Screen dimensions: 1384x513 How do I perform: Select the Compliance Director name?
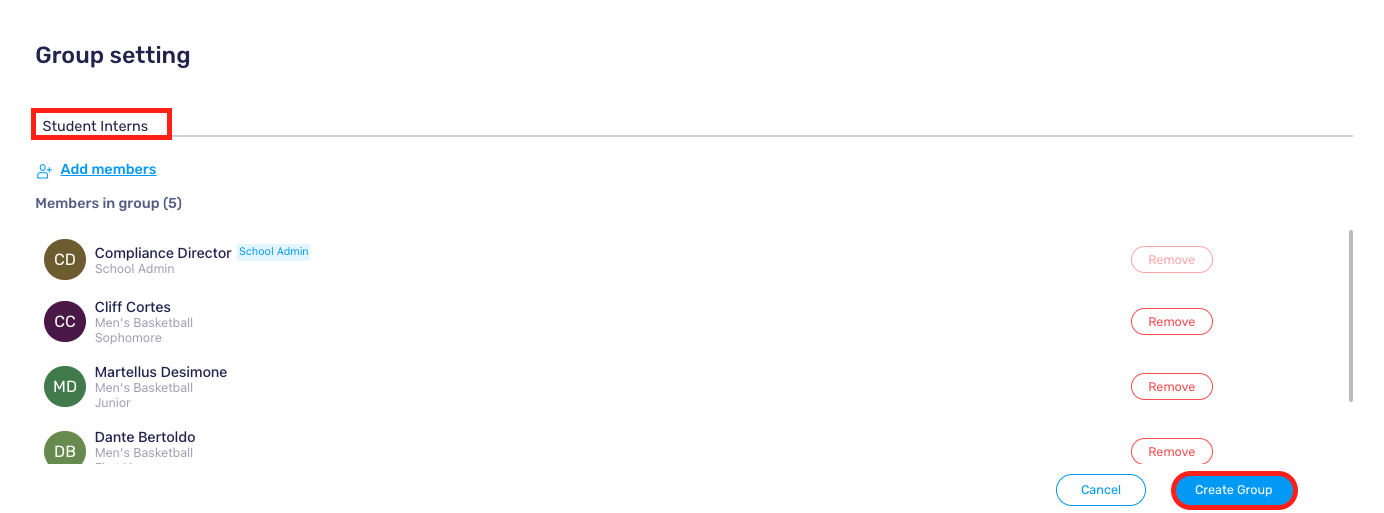163,253
